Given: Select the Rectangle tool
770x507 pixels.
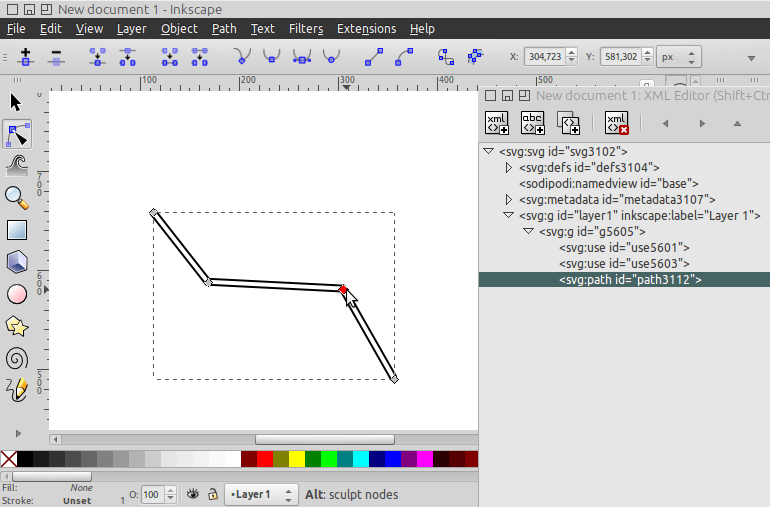Looking at the screenshot, I should click(x=17, y=230).
